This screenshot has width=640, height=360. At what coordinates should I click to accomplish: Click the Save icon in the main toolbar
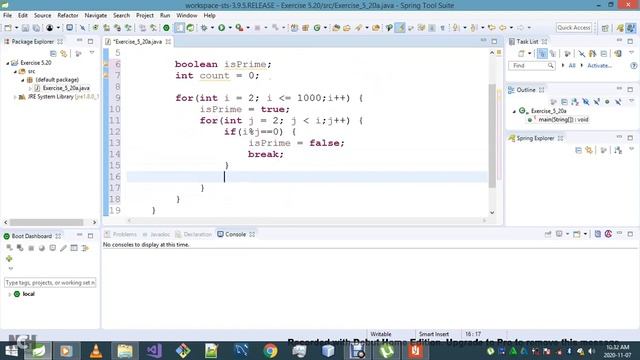[x=25, y=28]
